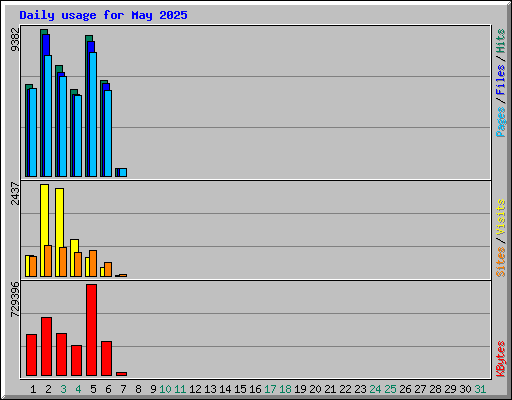Click the 9382 axis maximum value
The width and height of the screenshot is (512, 400).
(x=15, y=39)
